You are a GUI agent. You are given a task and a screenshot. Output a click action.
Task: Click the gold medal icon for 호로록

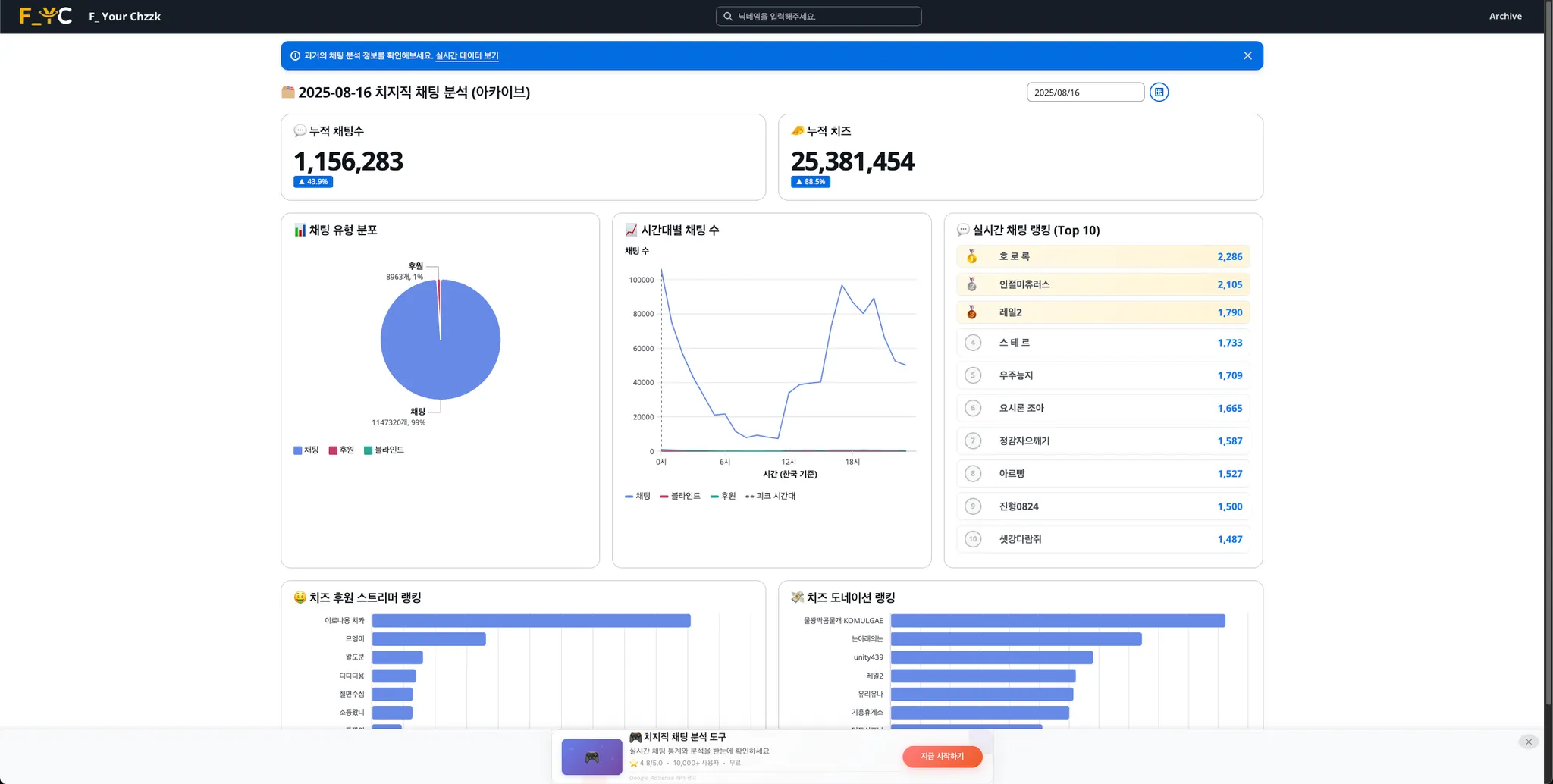click(x=972, y=257)
